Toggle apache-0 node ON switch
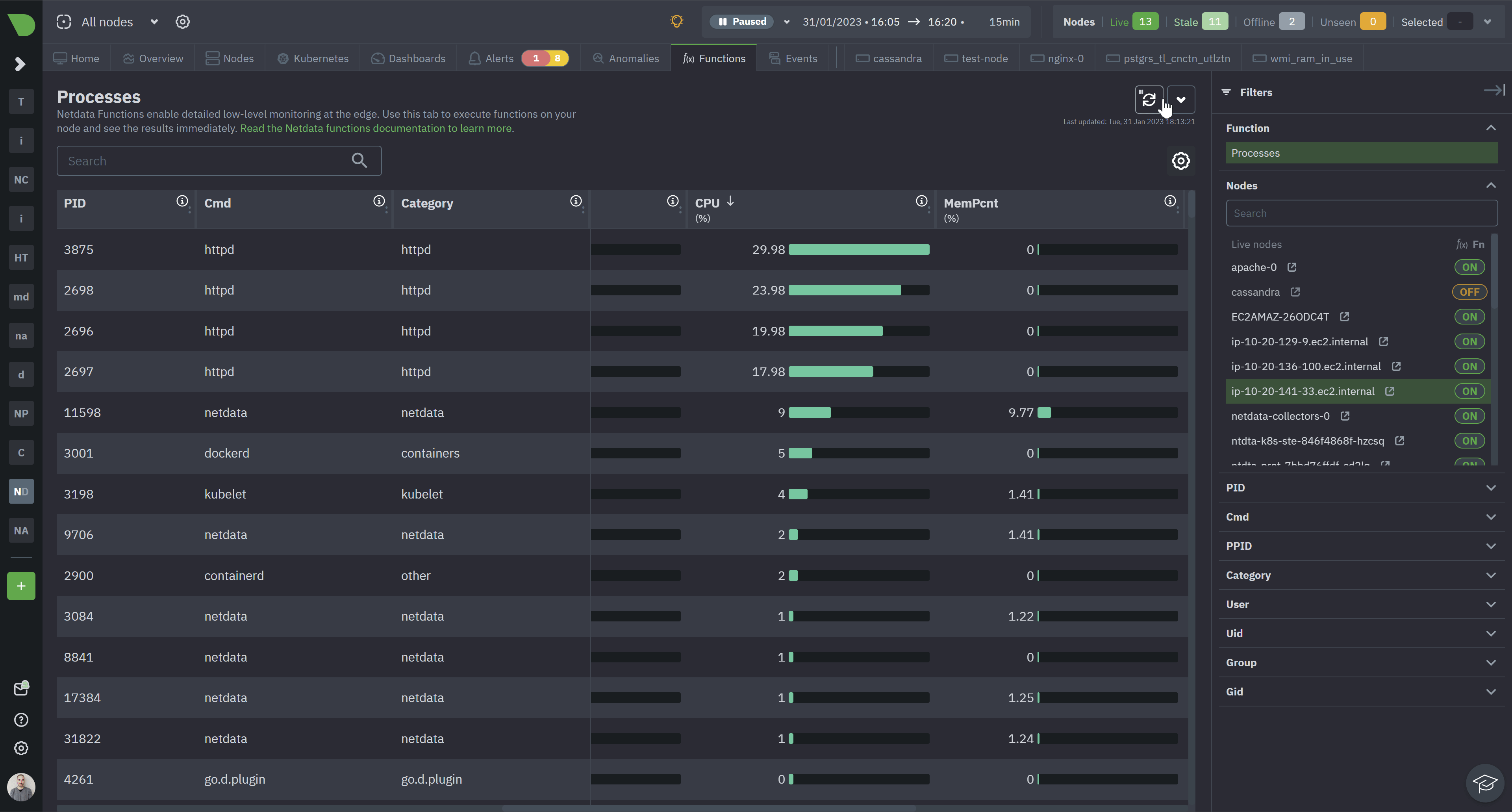The width and height of the screenshot is (1512, 812). [x=1469, y=267]
